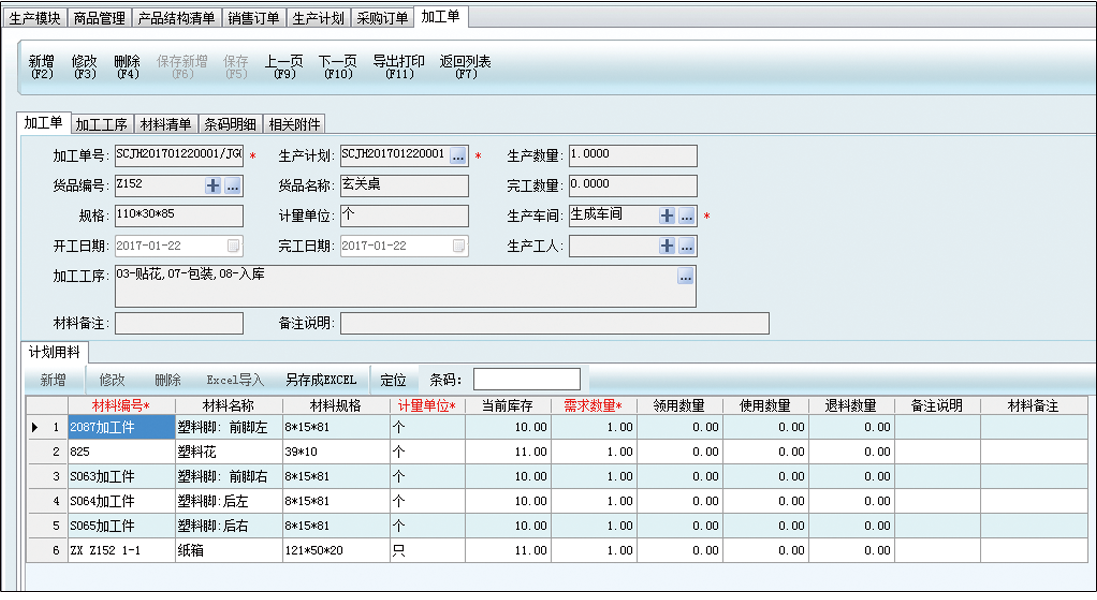Click 返回列表 (F7) button
This screenshot has height=600, width=1097.
coord(466,67)
